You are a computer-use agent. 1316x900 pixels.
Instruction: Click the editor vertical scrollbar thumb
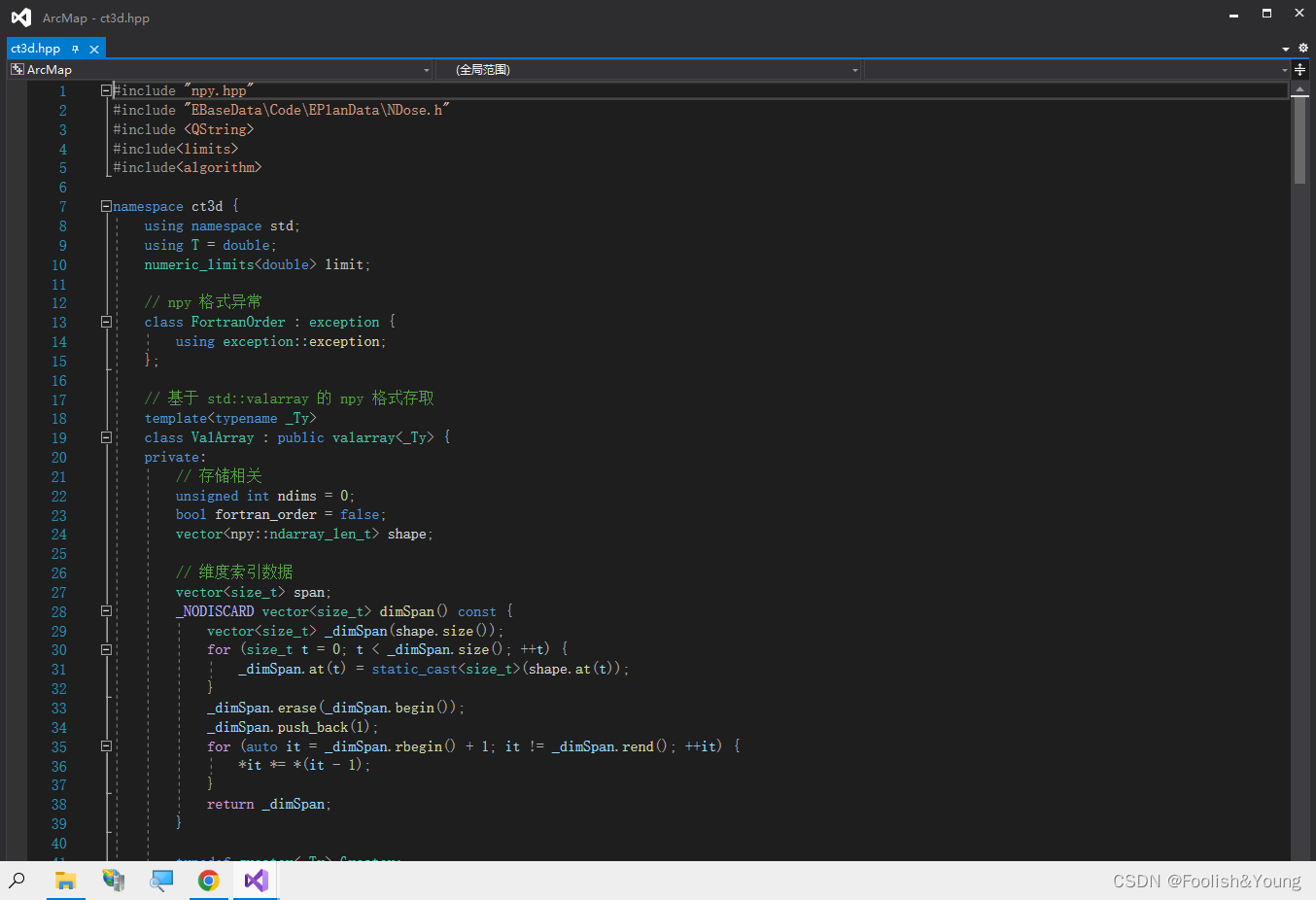coord(1299,136)
